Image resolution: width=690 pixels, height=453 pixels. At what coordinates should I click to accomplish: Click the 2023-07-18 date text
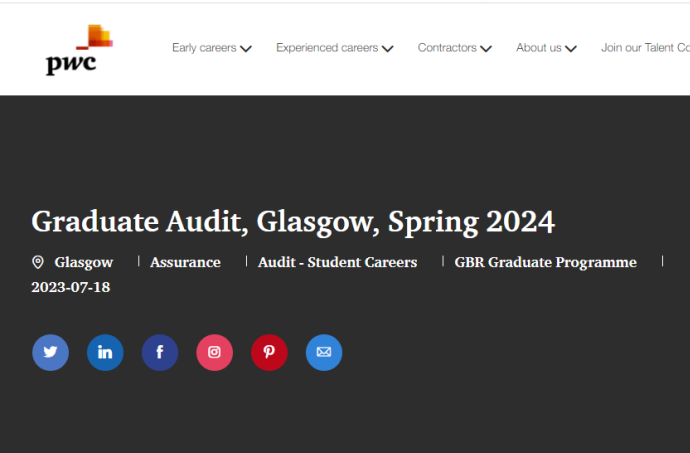(x=71, y=287)
